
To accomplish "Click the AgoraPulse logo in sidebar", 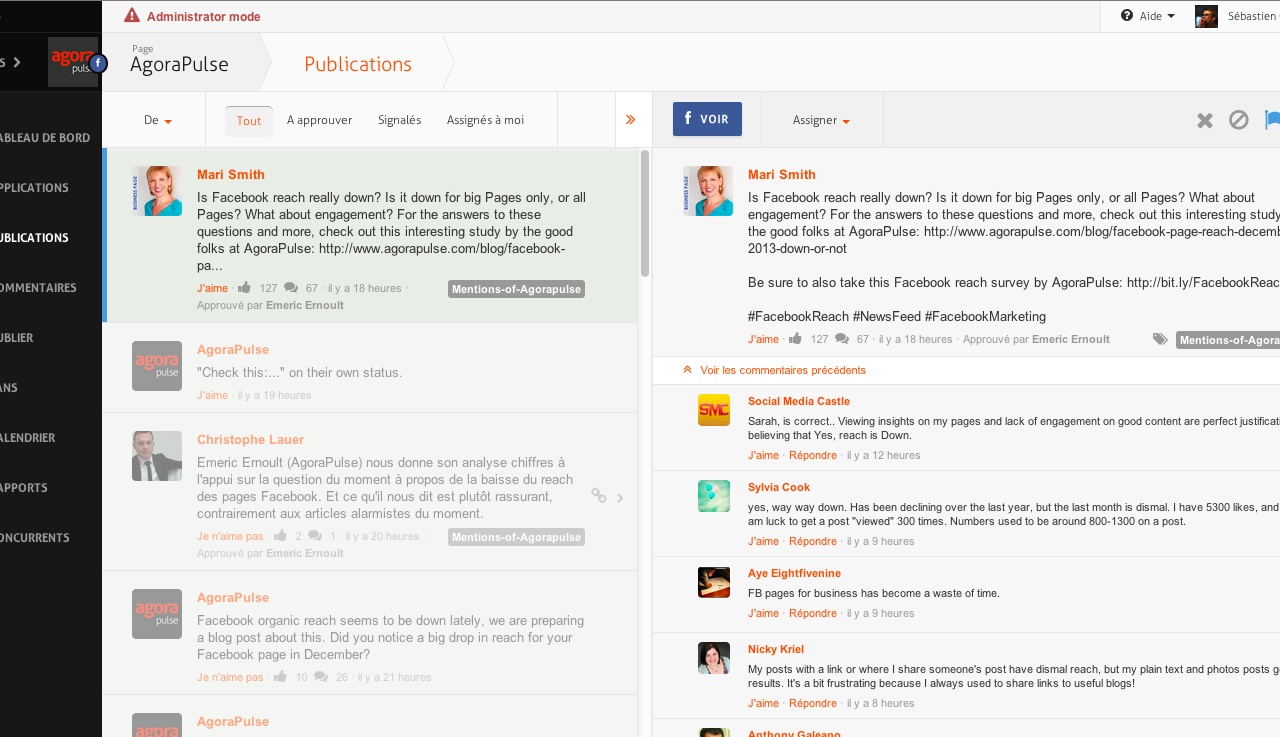I will [72, 62].
